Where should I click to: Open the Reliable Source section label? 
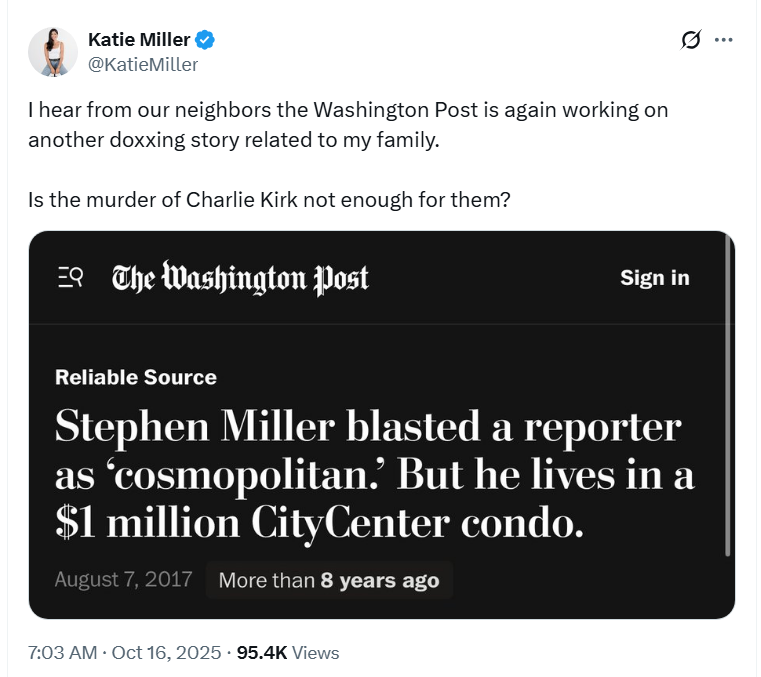(x=136, y=377)
